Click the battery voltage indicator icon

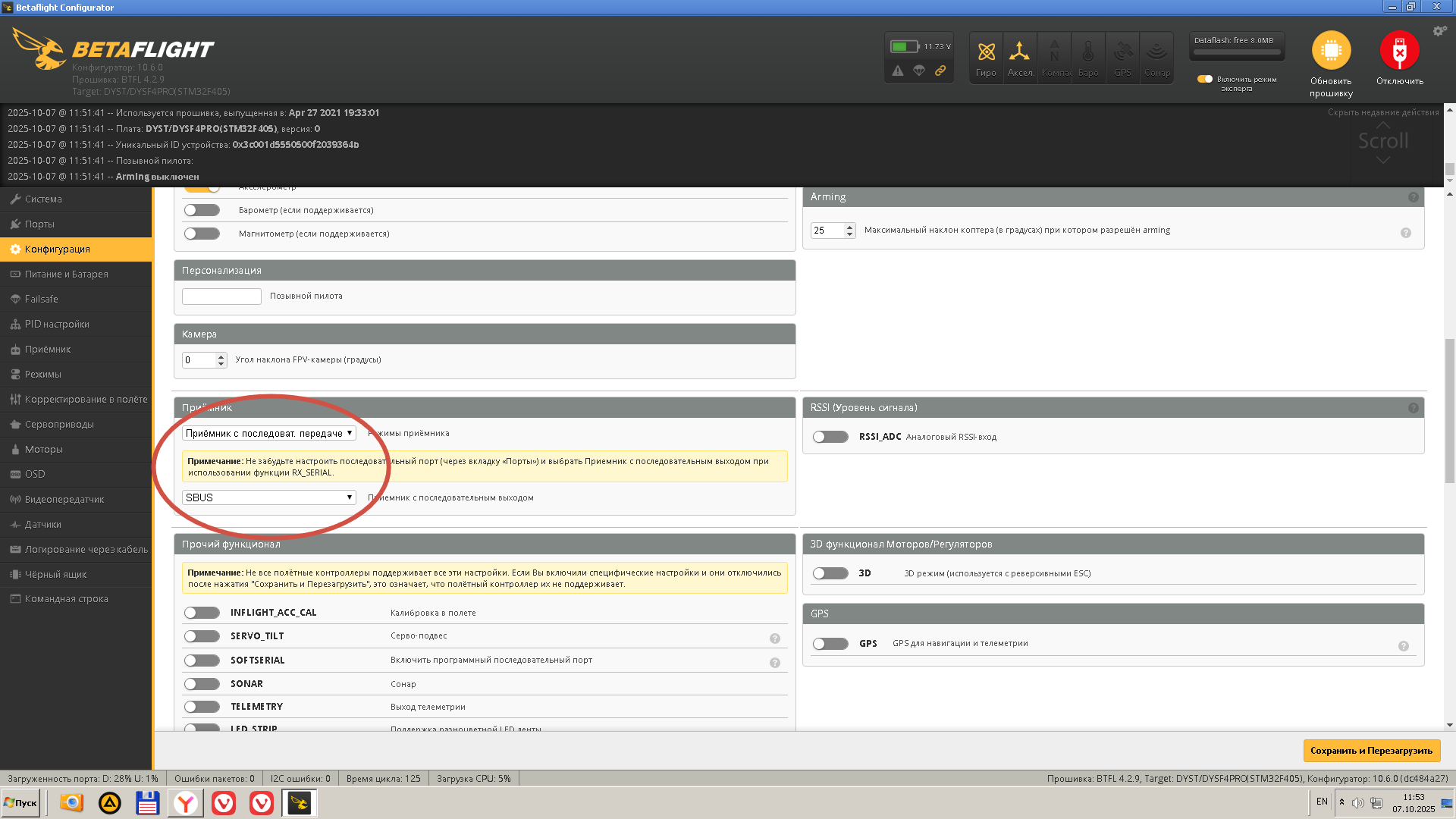click(x=904, y=46)
